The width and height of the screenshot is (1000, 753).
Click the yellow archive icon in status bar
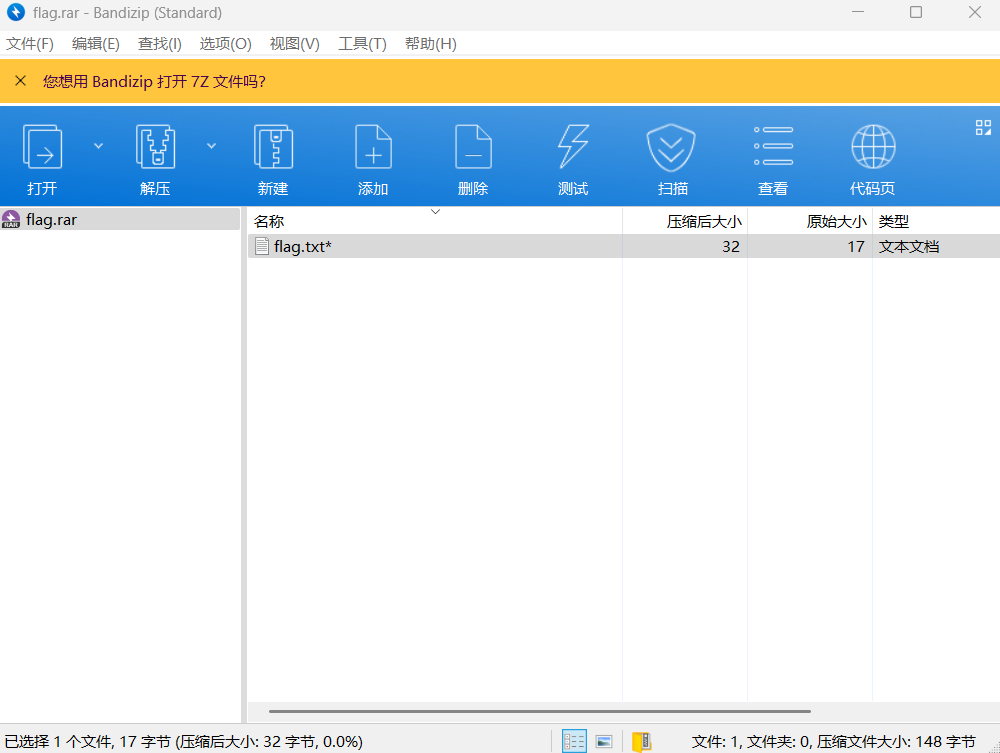point(641,742)
